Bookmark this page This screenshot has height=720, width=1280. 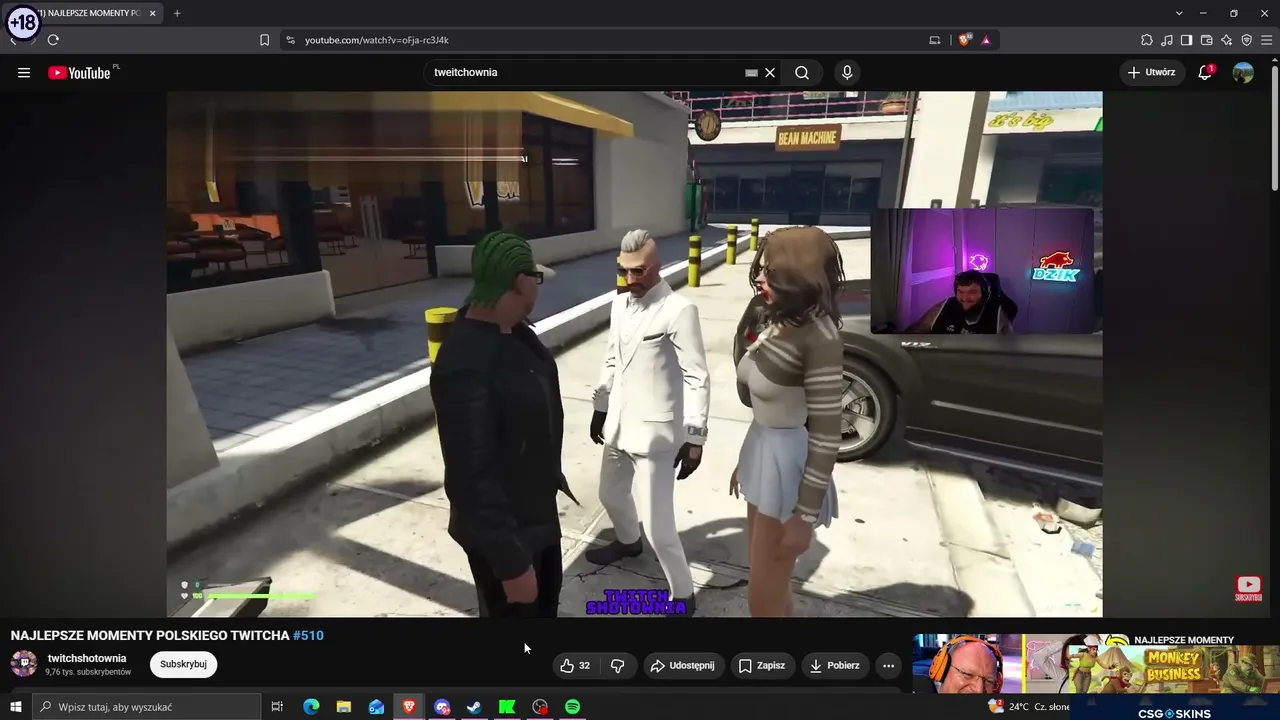click(x=264, y=40)
